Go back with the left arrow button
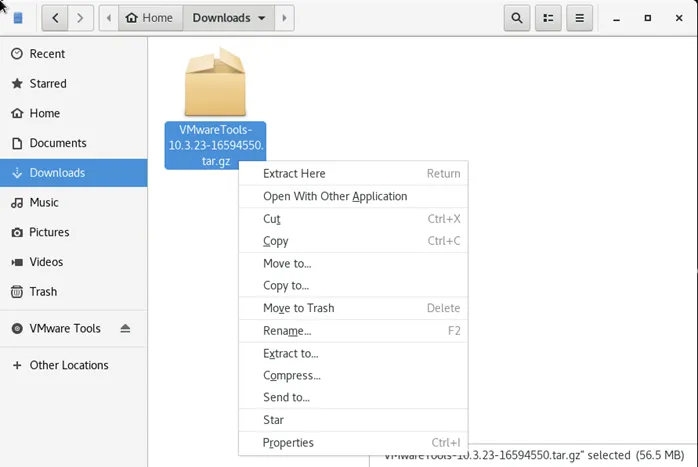698x467 pixels. [x=55, y=18]
